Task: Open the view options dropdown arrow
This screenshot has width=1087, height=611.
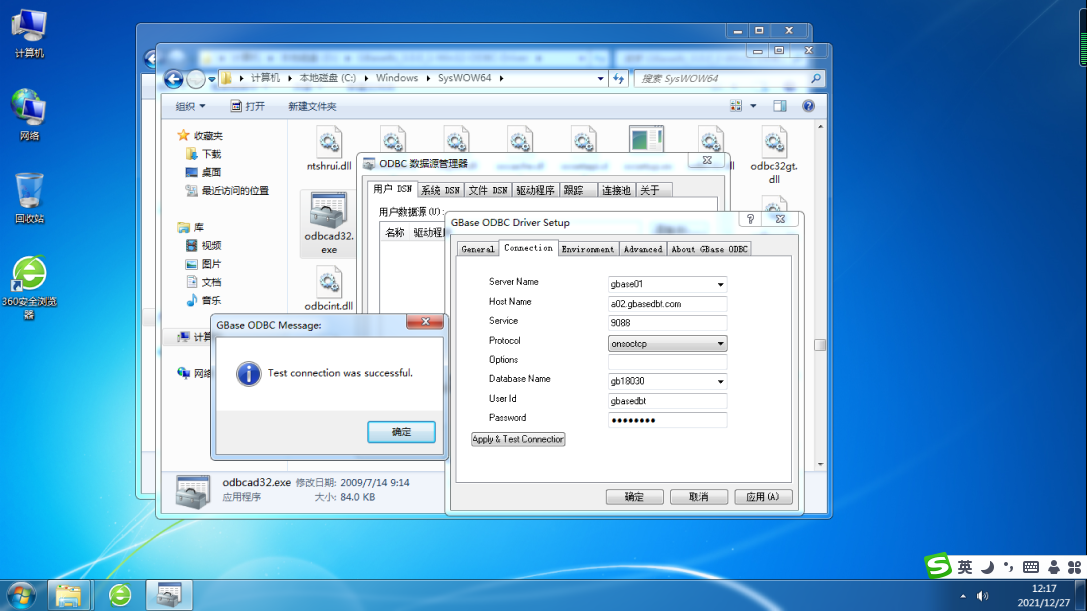Action: [x=754, y=106]
